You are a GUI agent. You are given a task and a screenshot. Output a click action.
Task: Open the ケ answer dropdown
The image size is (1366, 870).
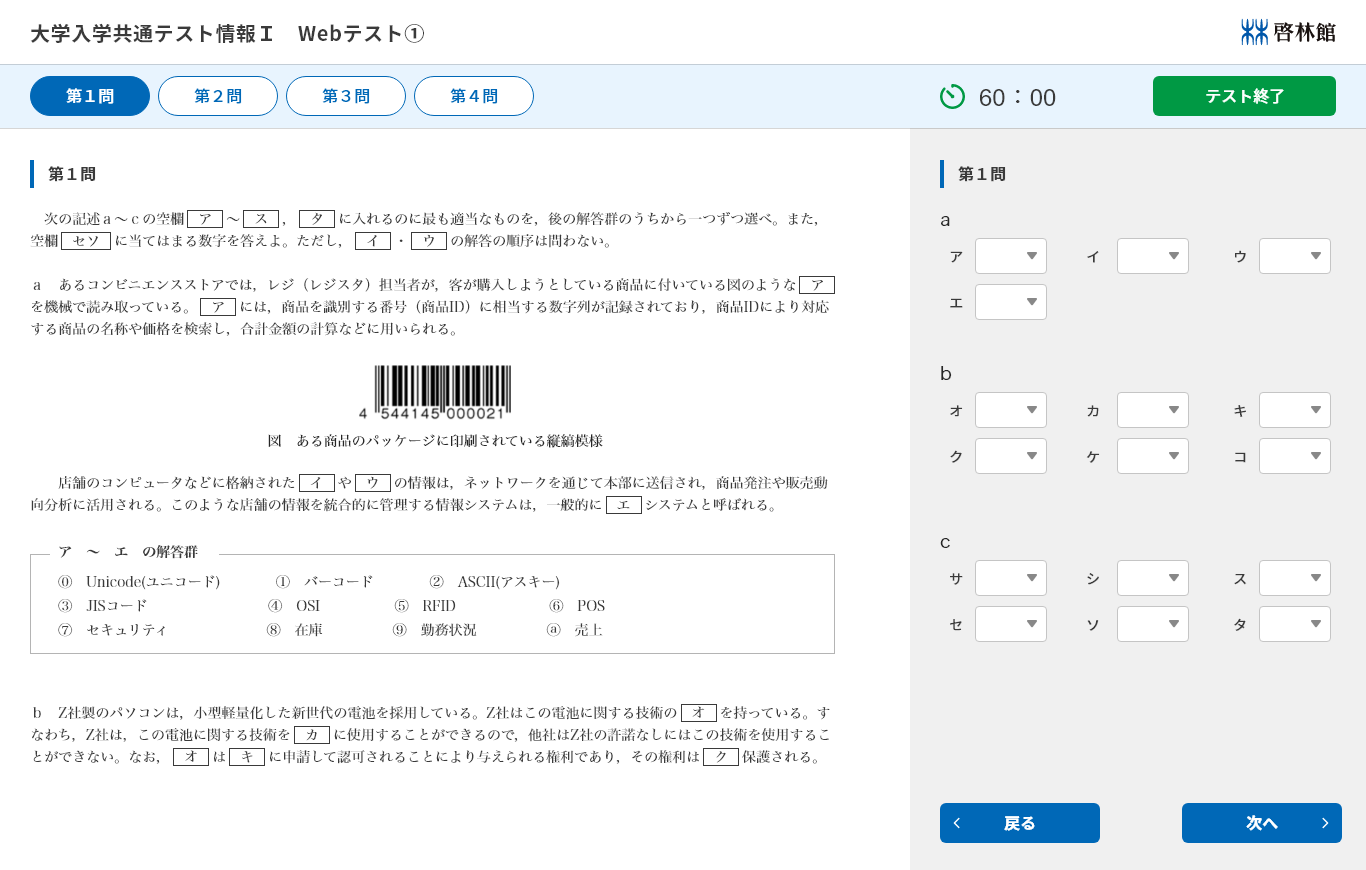point(1152,456)
